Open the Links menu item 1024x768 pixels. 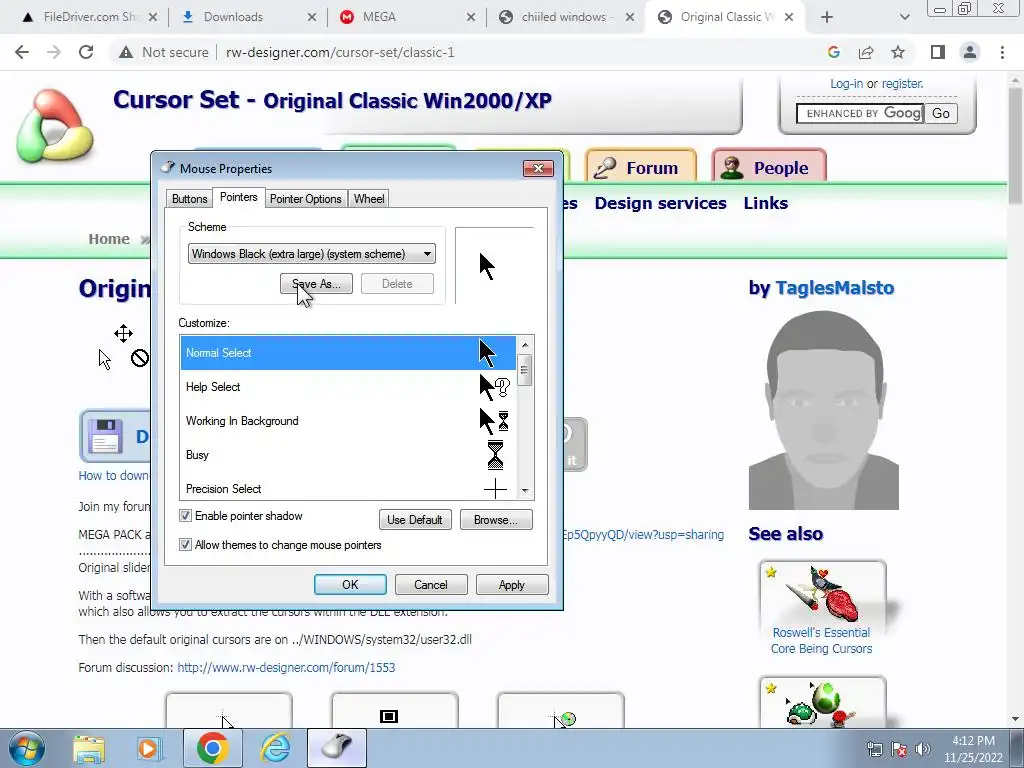click(x=765, y=203)
